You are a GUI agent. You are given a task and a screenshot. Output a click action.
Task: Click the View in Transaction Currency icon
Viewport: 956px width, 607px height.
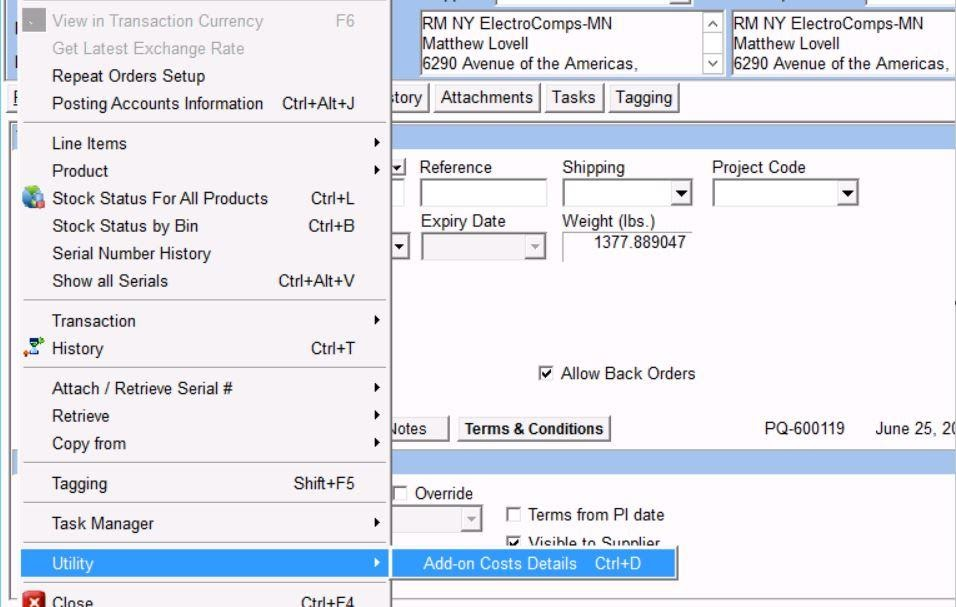tap(34, 21)
